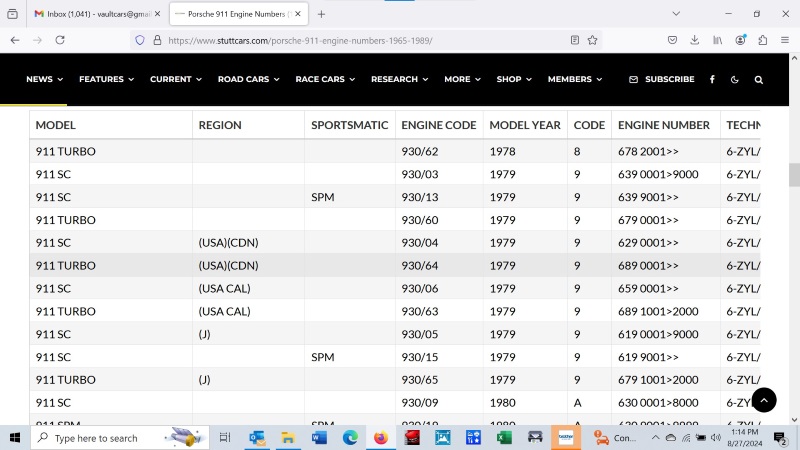Image resolution: width=800 pixels, height=450 pixels.
Task: Open Outlook from the taskbar
Action: coord(257,438)
